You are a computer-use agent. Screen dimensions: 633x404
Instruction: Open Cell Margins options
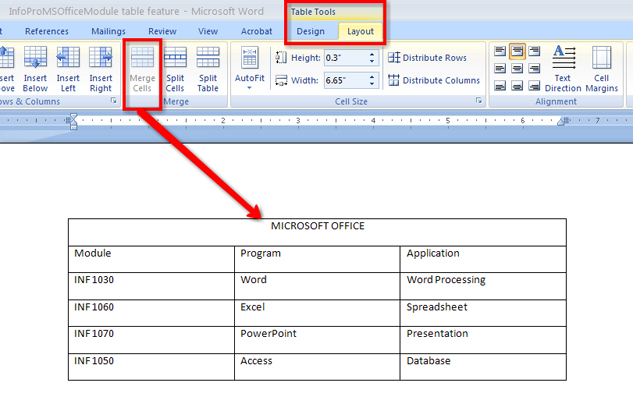pos(602,69)
